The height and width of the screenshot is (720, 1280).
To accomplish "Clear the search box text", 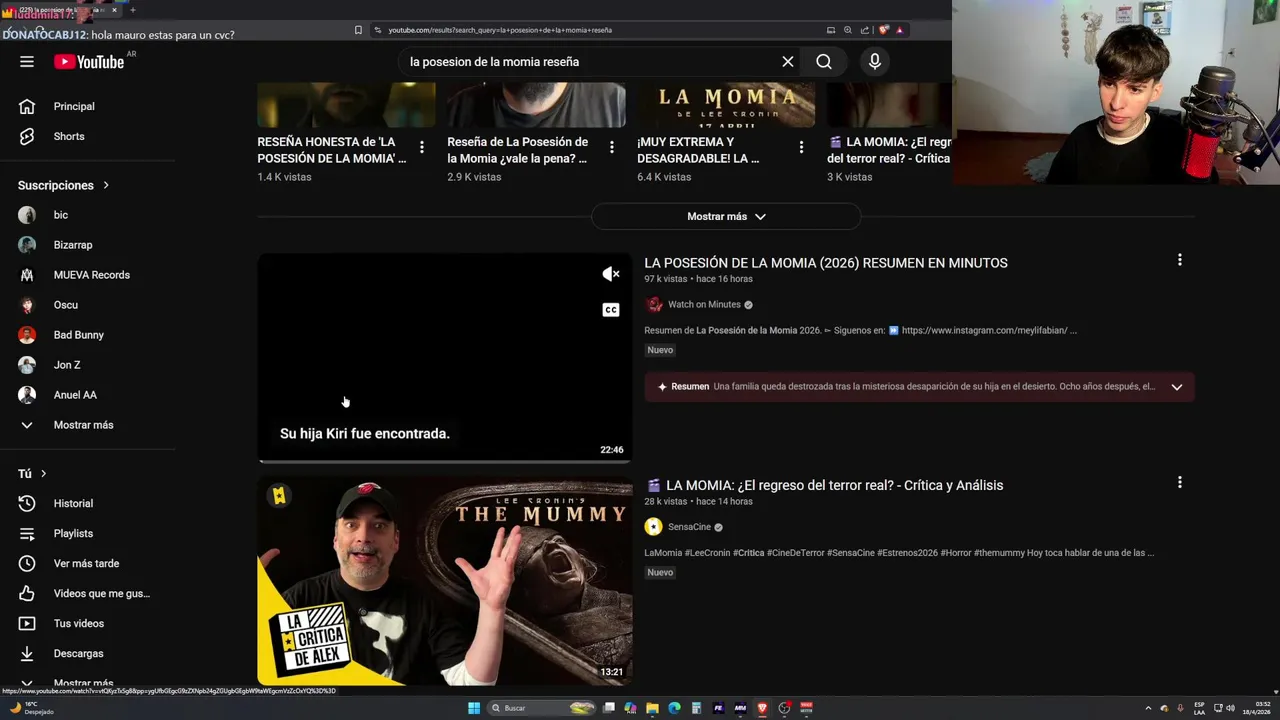I will 788,62.
